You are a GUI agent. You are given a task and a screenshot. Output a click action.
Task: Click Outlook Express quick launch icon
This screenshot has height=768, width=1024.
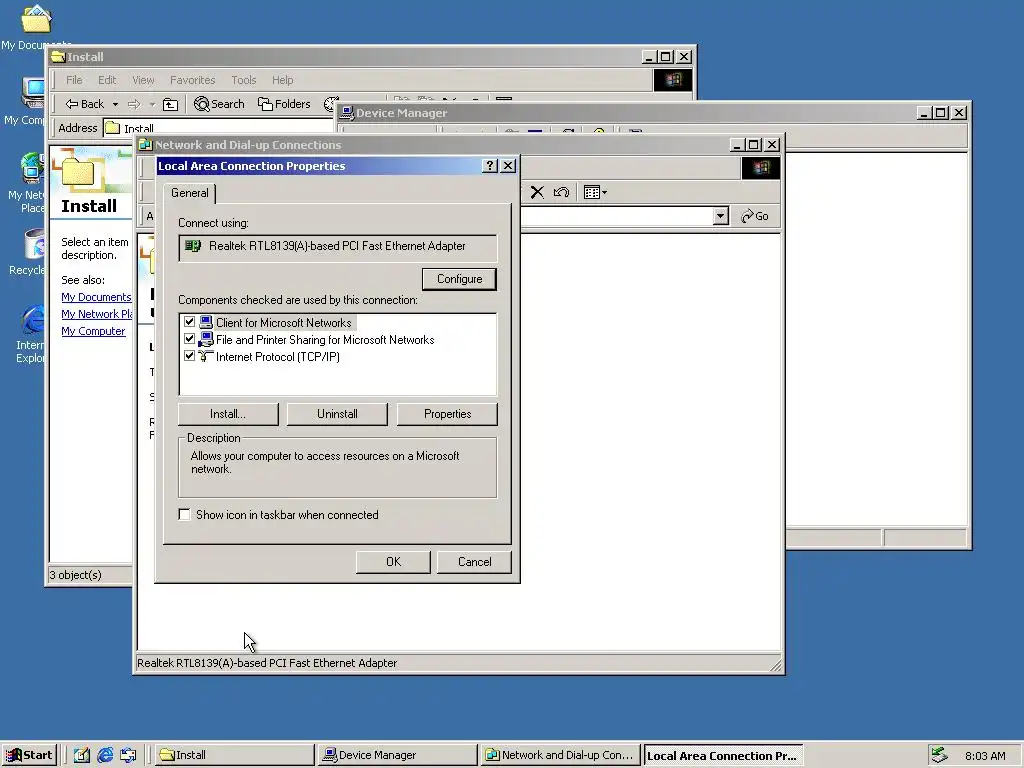point(129,755)
